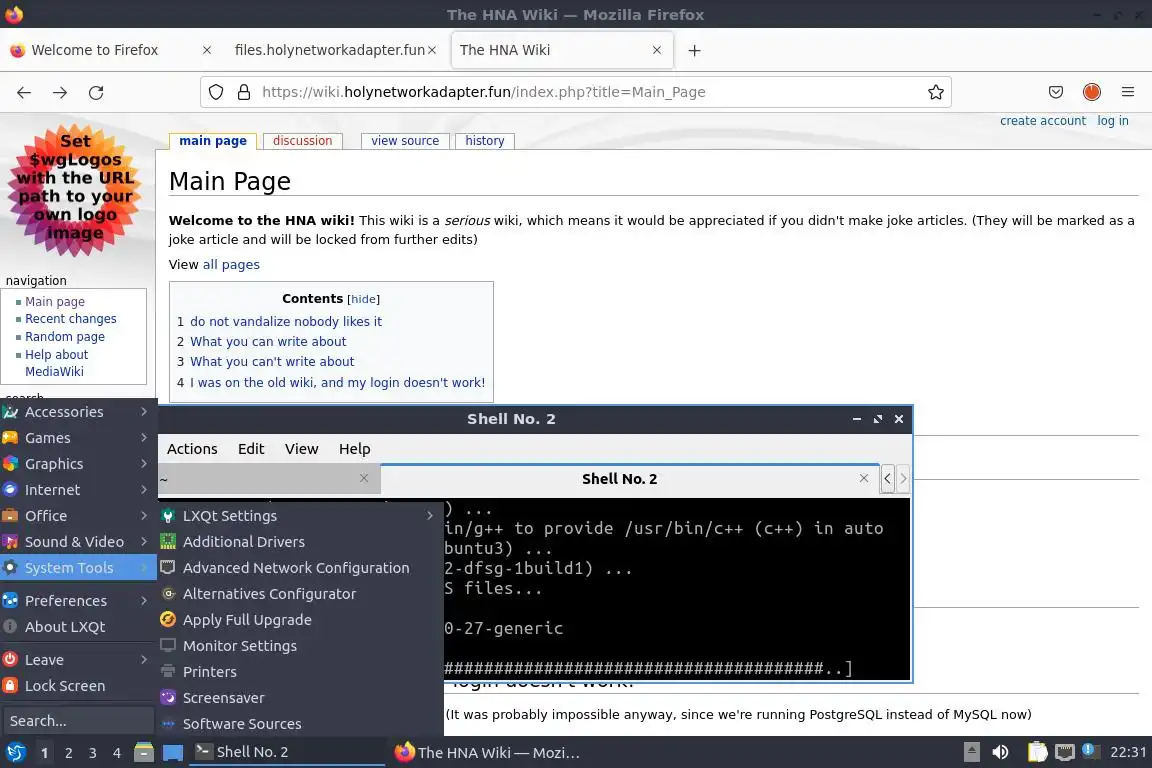Launch Alternatives Configurator

[x=300, y=594]
